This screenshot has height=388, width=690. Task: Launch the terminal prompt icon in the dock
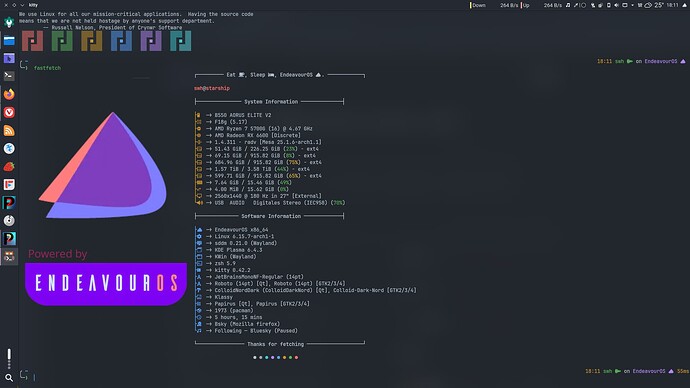pos(9,76)
